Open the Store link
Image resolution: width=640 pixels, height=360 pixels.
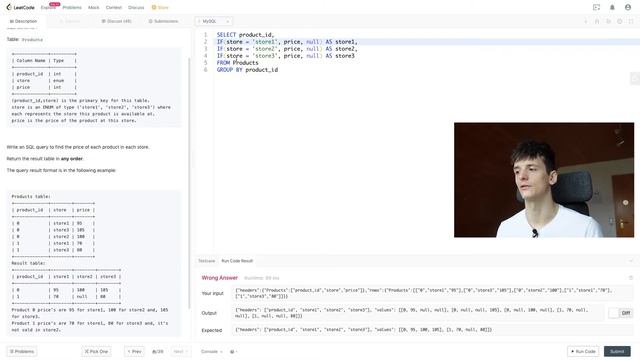(x=160, y=7)
